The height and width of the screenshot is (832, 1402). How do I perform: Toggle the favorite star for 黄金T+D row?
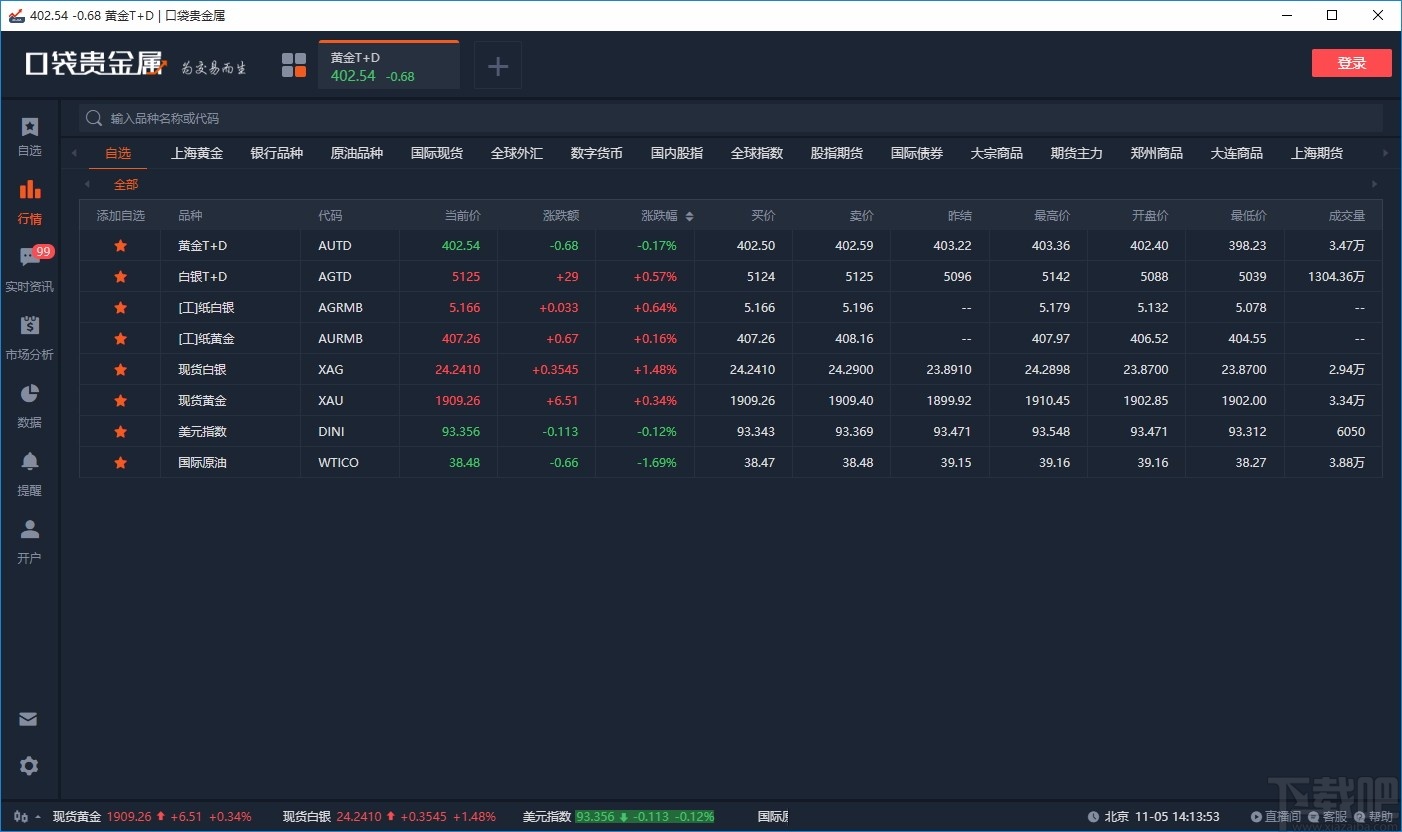[120, 245]
